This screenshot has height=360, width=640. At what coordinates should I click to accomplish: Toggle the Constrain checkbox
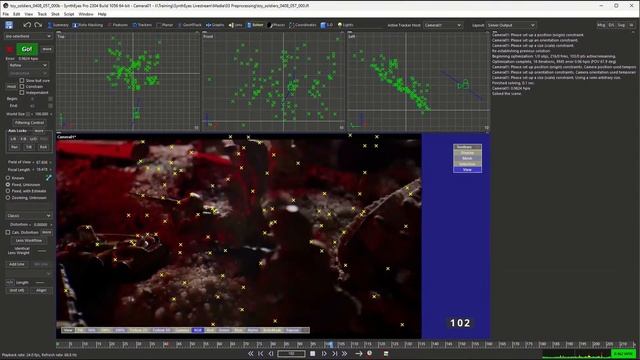(x=22, y=87)
